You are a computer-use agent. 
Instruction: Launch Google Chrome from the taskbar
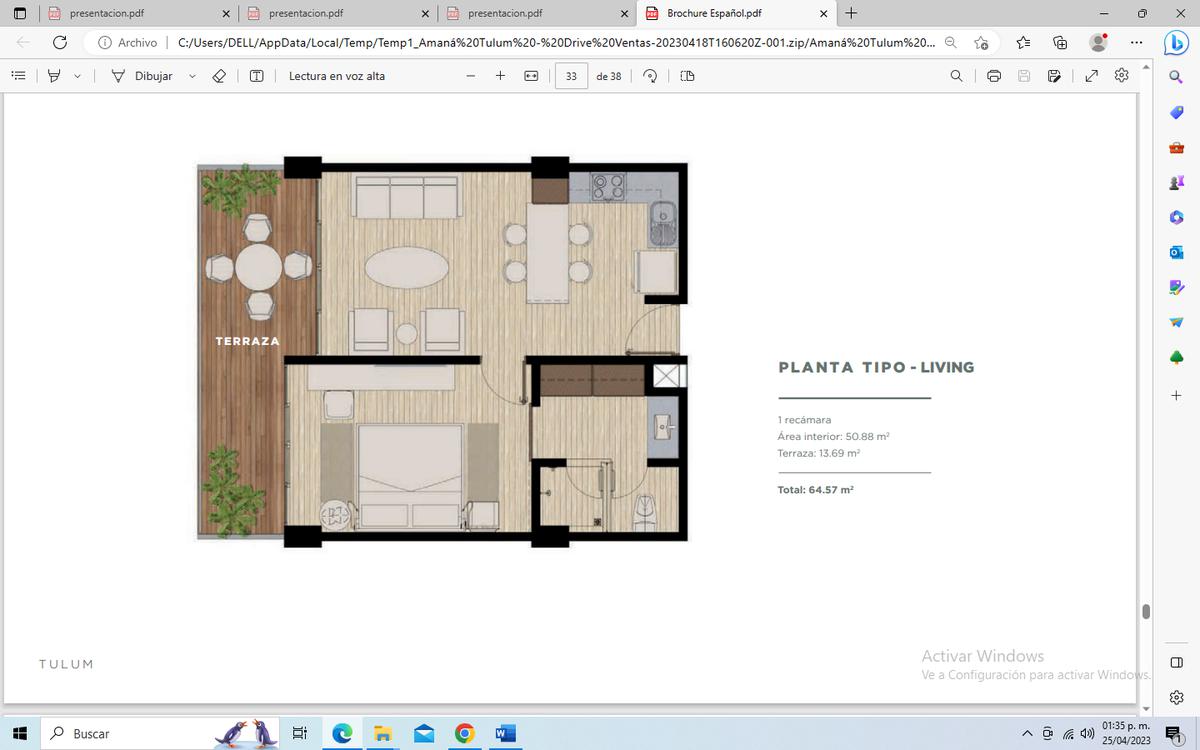(464, 733)
